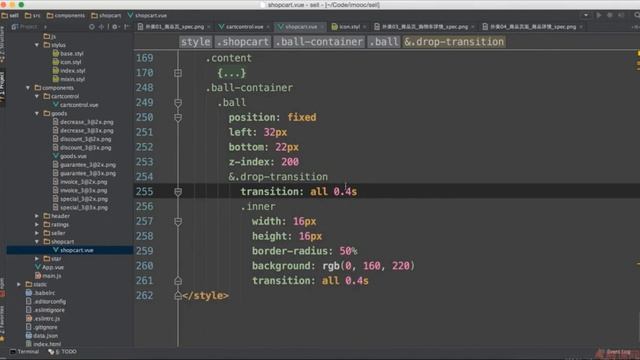Select App.vue file
Image resolution: width=640 pixels, height=360 pixels.
coord(49,267)
